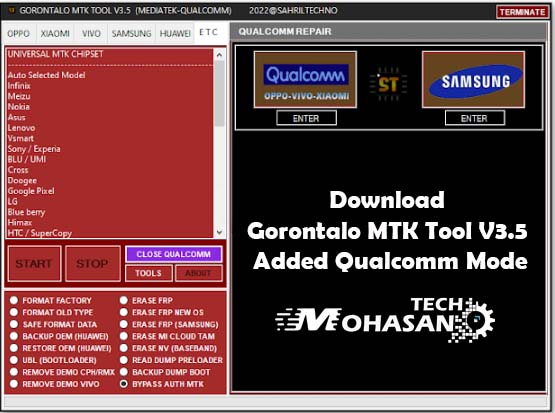Click the START button
This screenshot has width=555, height=413.
[34, 264]
